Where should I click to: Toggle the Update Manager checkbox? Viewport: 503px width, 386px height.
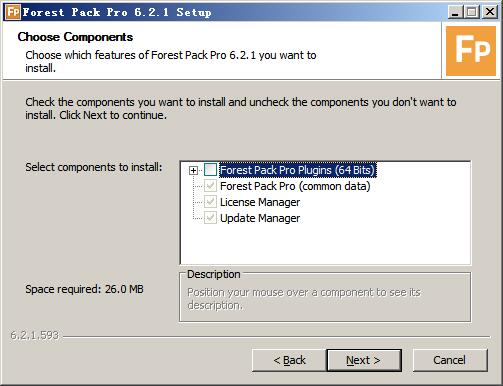pyautogui.click(x=210, y=218)
